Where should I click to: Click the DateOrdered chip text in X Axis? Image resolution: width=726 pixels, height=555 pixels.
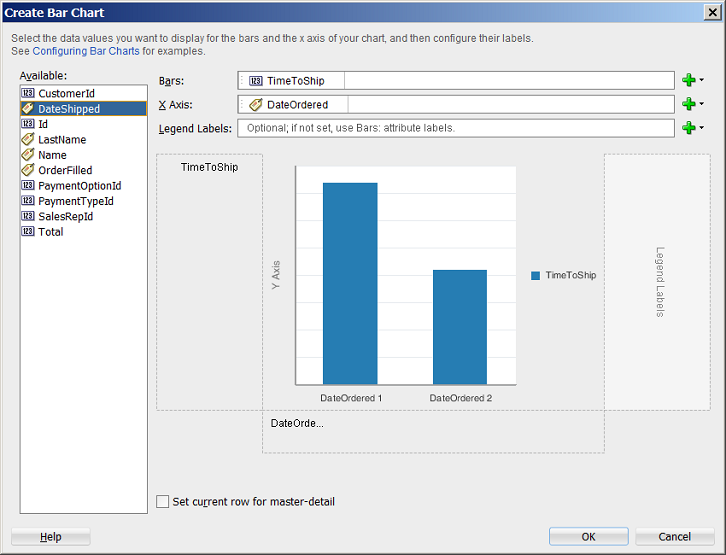tap(297, 105)
